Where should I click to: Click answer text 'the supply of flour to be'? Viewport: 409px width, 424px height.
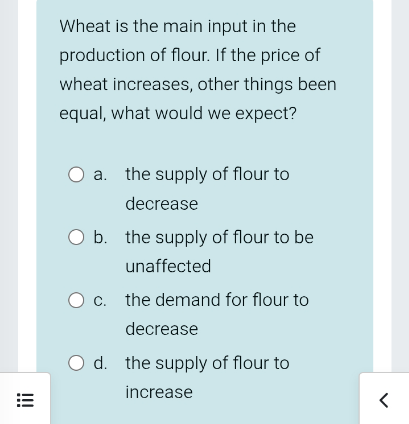pos(219,238)
